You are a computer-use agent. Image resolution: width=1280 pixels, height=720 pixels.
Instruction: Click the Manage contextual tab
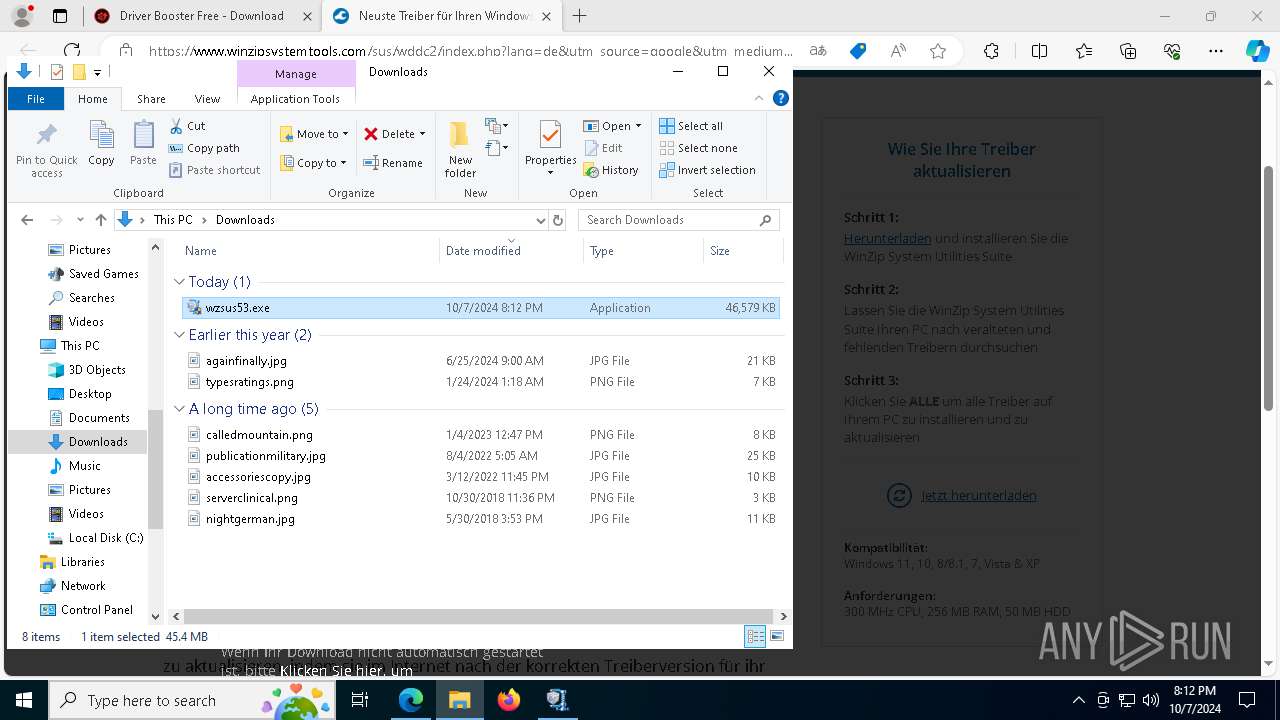coord(296,74)
